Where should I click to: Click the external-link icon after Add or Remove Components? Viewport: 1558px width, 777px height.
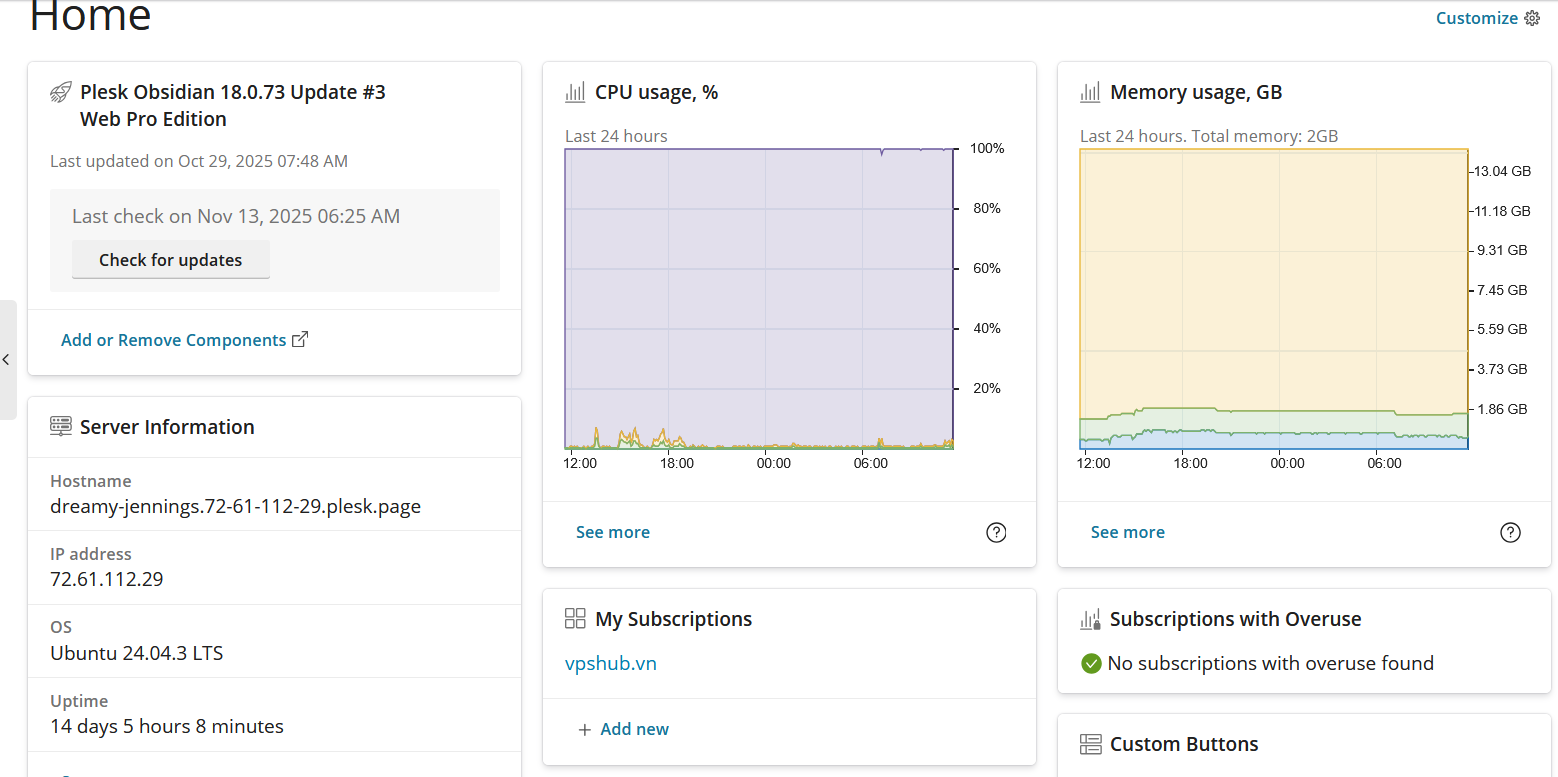(300, 339)
